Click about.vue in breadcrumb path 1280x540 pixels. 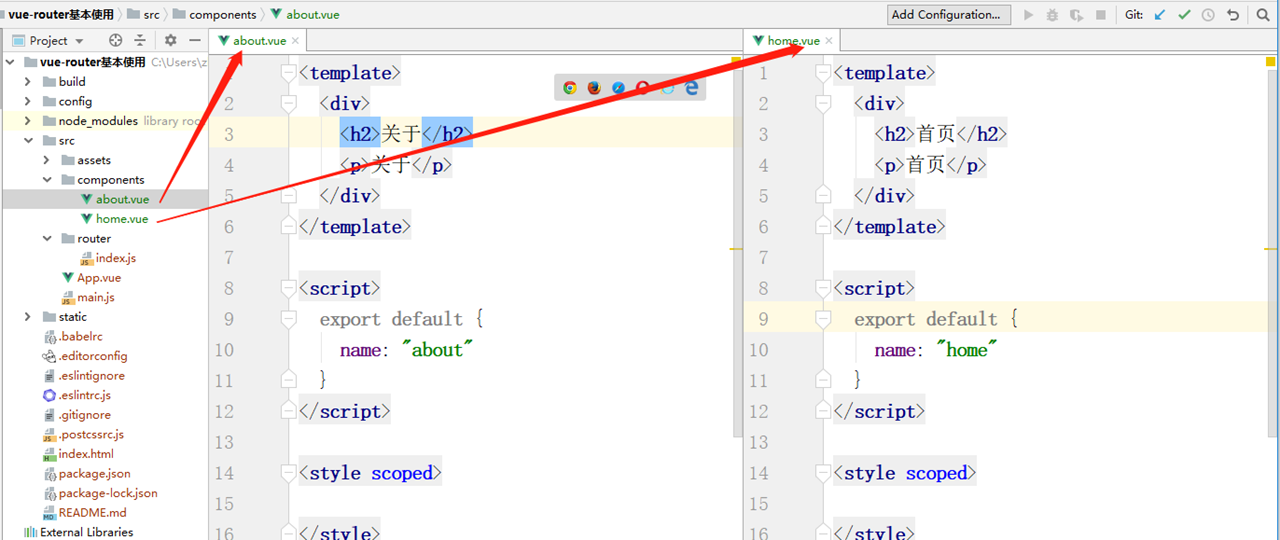[x=307, y=14]
